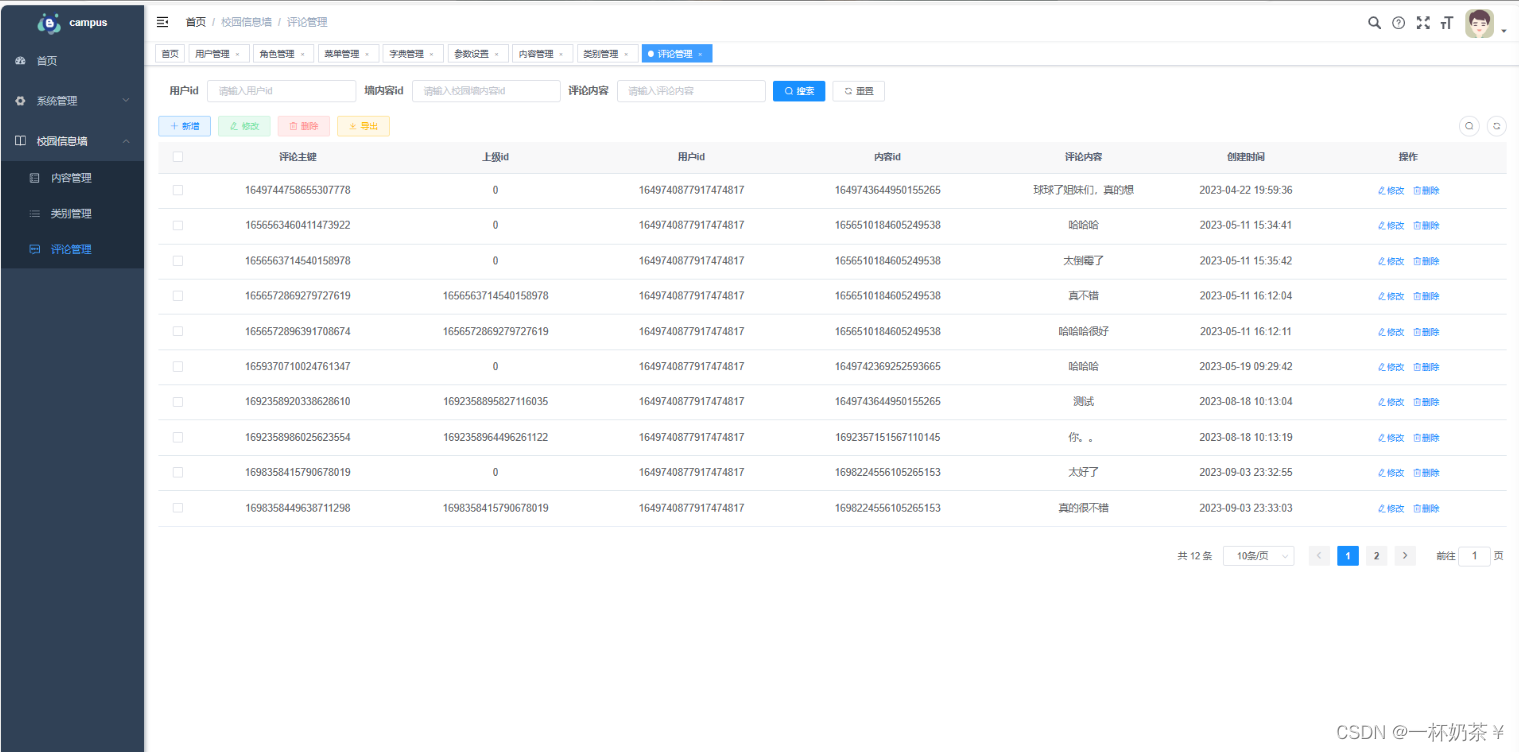Click the green 修改 toolbar button
This screenshot has width=1519, height=752.
click(244, 126)
